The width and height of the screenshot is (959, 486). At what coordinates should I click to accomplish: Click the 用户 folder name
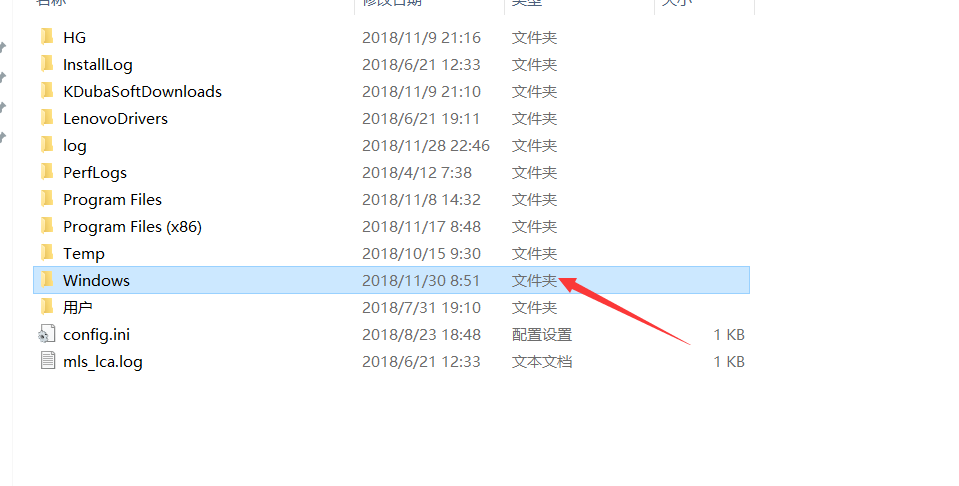[x=78, y=307]
